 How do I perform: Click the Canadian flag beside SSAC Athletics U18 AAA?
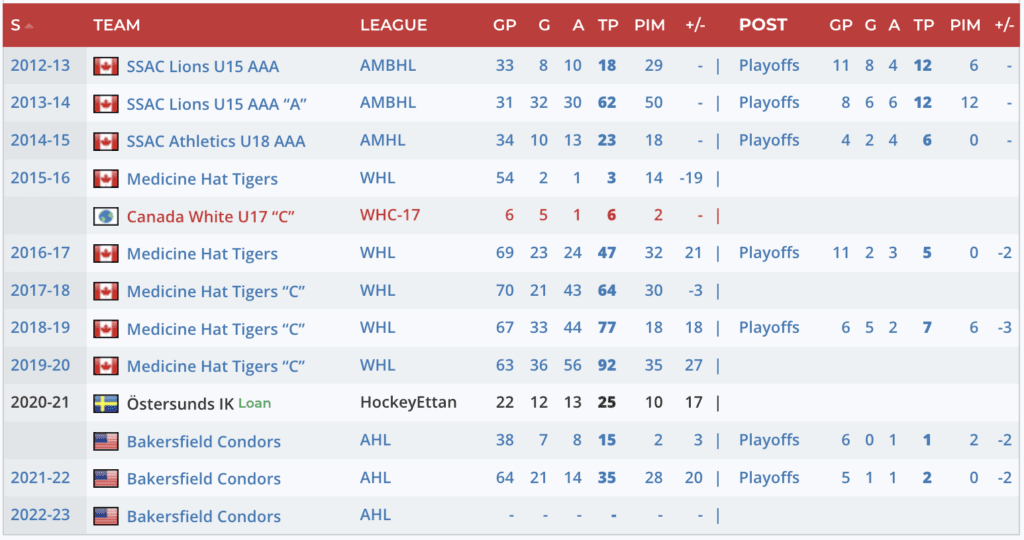coord(105,141)
